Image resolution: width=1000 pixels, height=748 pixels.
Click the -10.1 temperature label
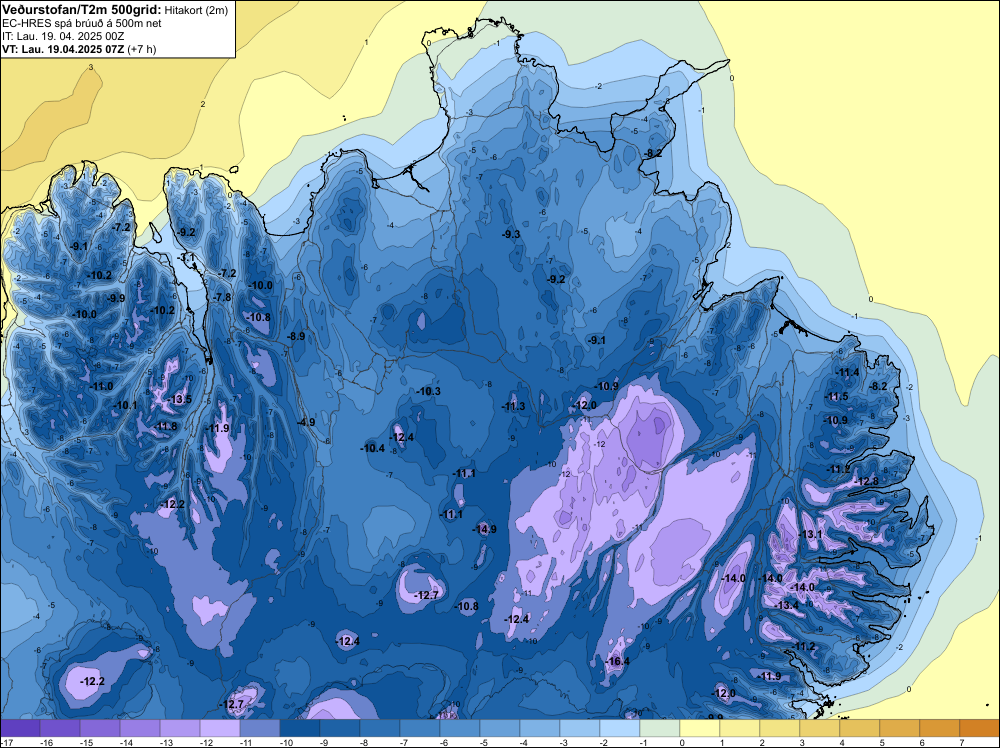pos(125,405)
